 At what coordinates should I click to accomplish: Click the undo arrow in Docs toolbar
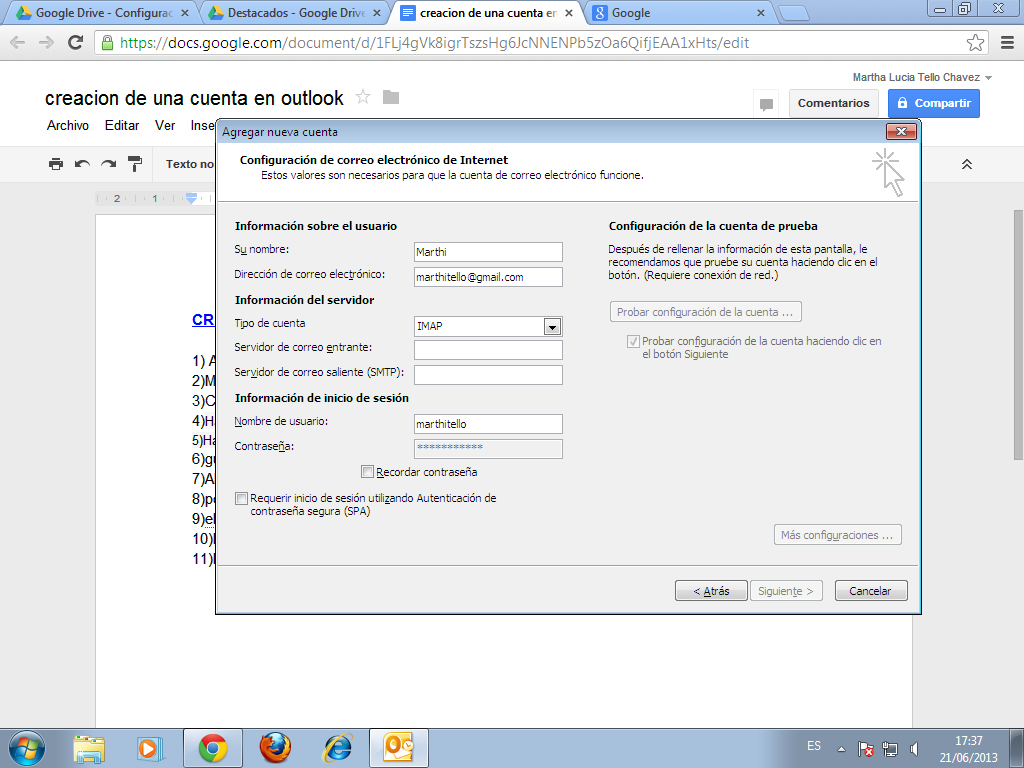pyautogui.click(x=82, y=164)
